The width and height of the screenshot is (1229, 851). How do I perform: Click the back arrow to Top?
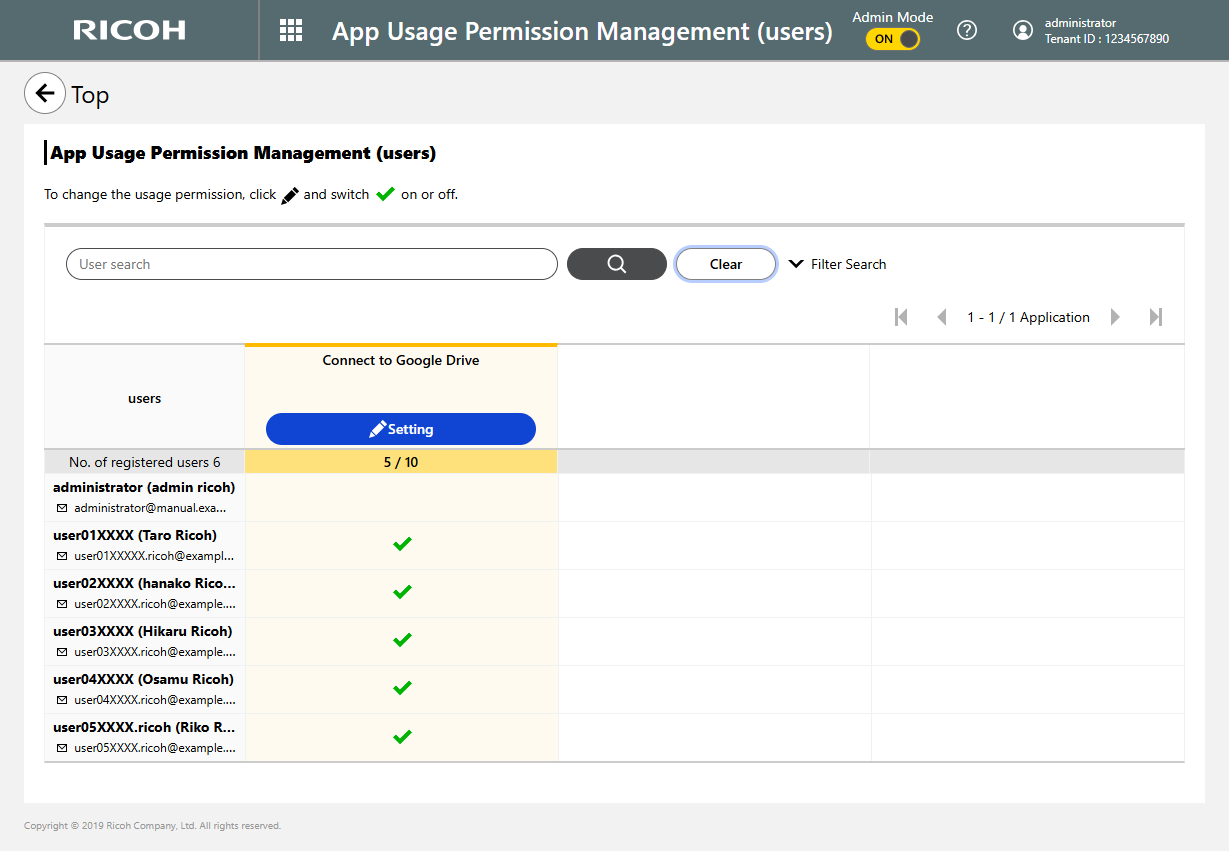coord(44,94)
